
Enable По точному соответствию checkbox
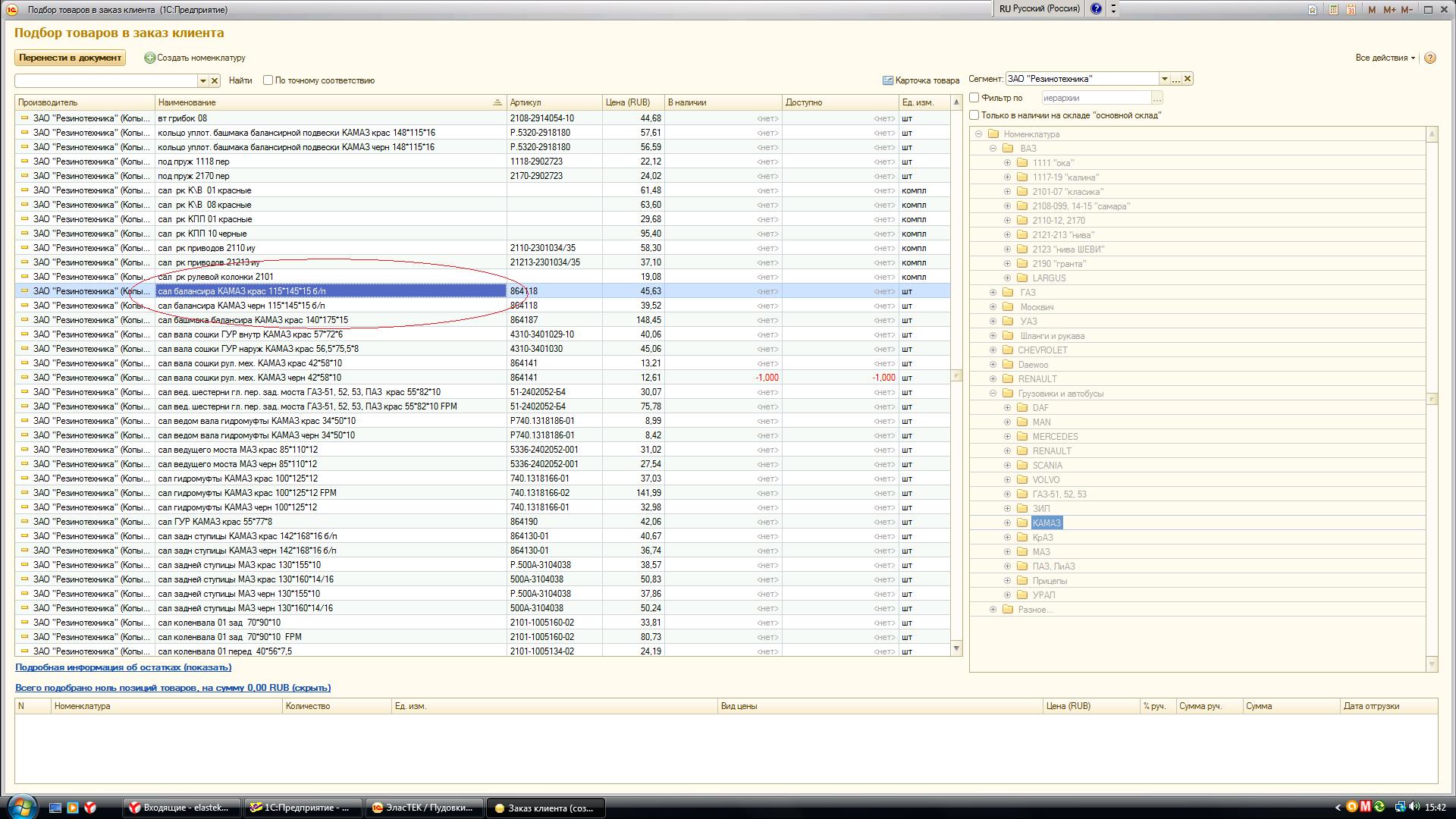pos(268,80)
